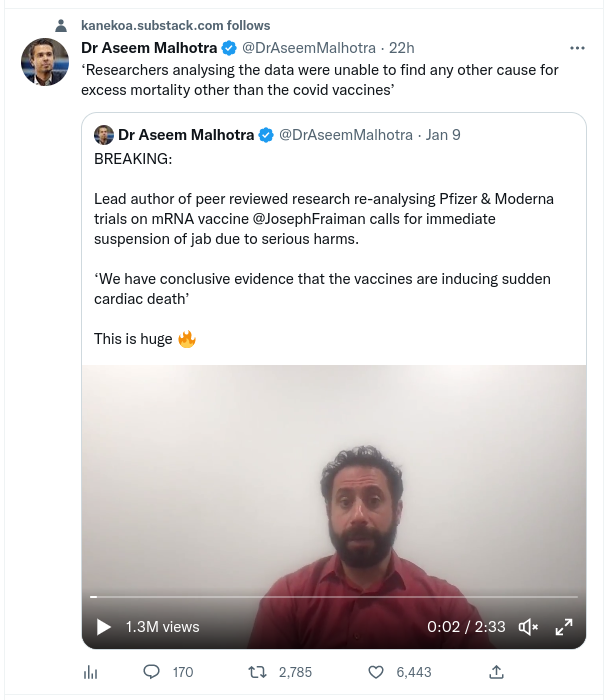Unmute the video with speaker icon
Image resolution: width=616 pixels, height=700 pixels.
tap(528, 627)
